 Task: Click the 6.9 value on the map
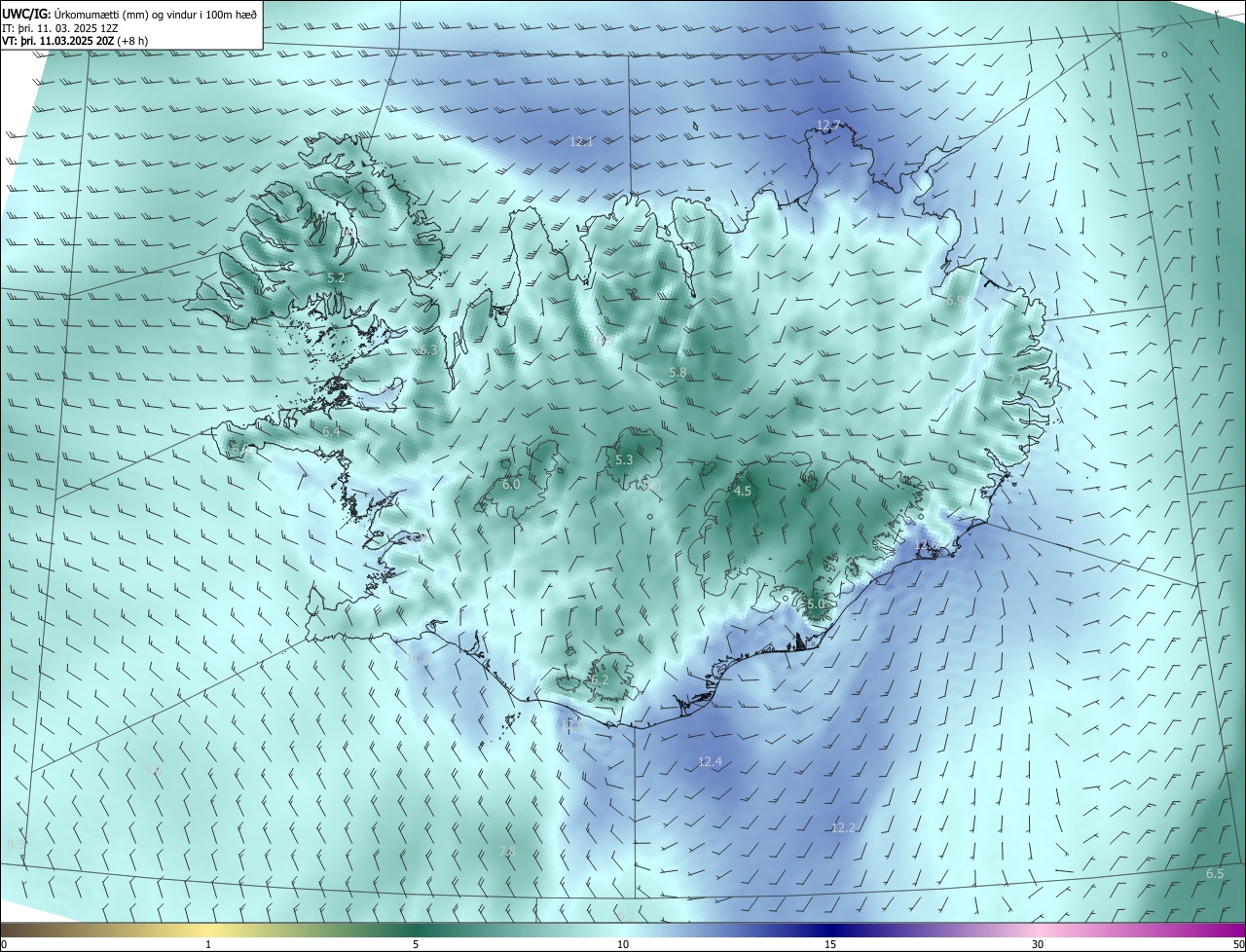(955, 300)
